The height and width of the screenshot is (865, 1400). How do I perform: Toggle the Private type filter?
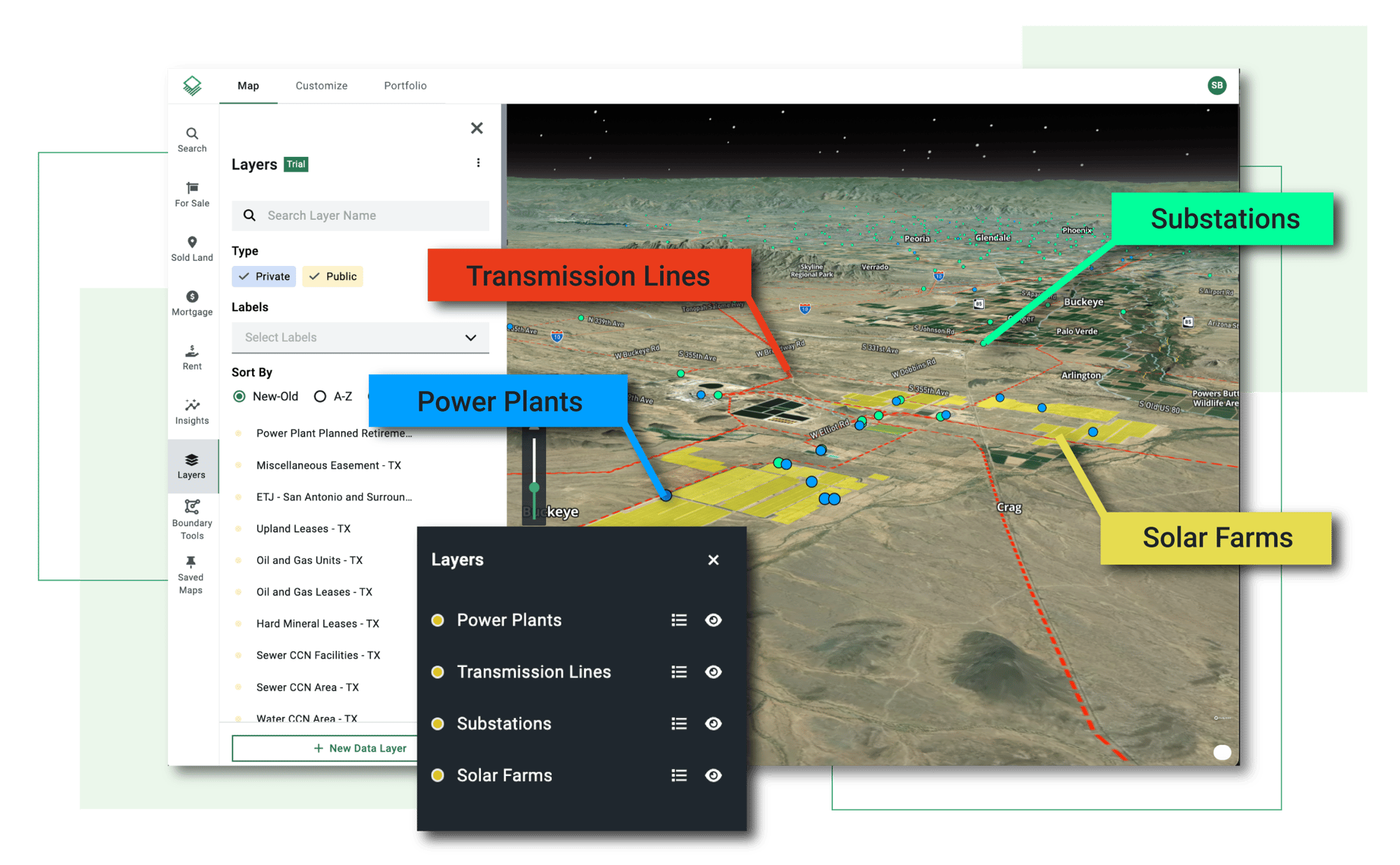264,276
